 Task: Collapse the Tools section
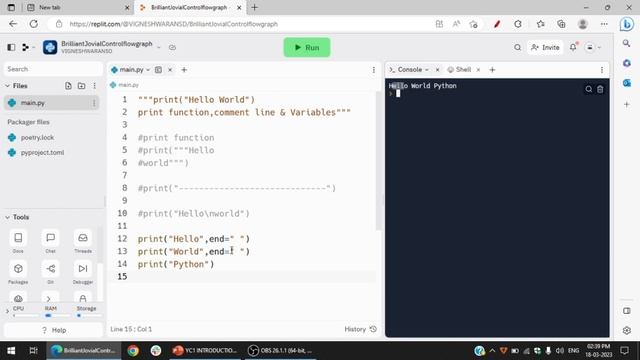pos(7,217)
